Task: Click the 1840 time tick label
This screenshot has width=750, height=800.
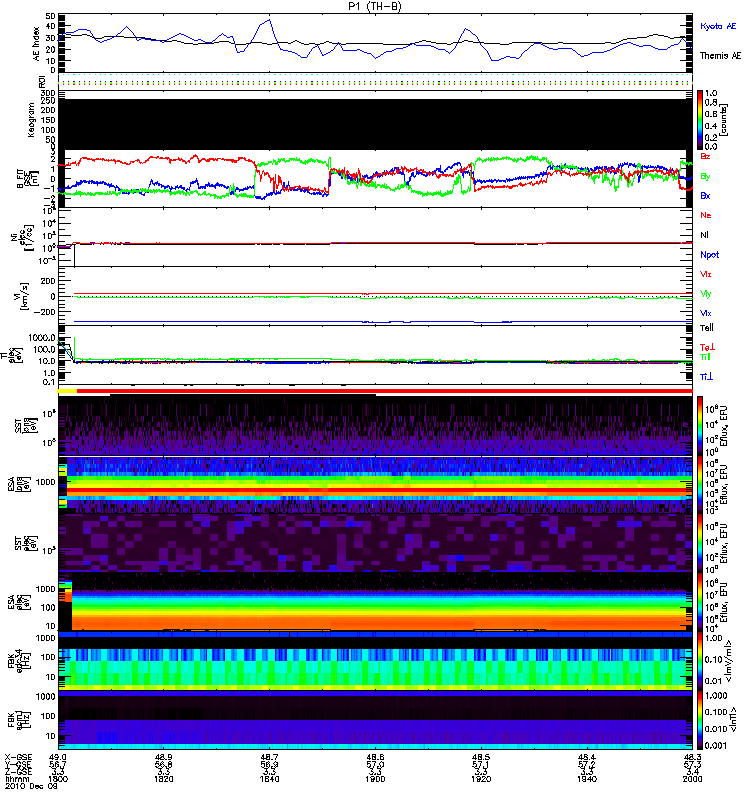Action: [269, 779]
